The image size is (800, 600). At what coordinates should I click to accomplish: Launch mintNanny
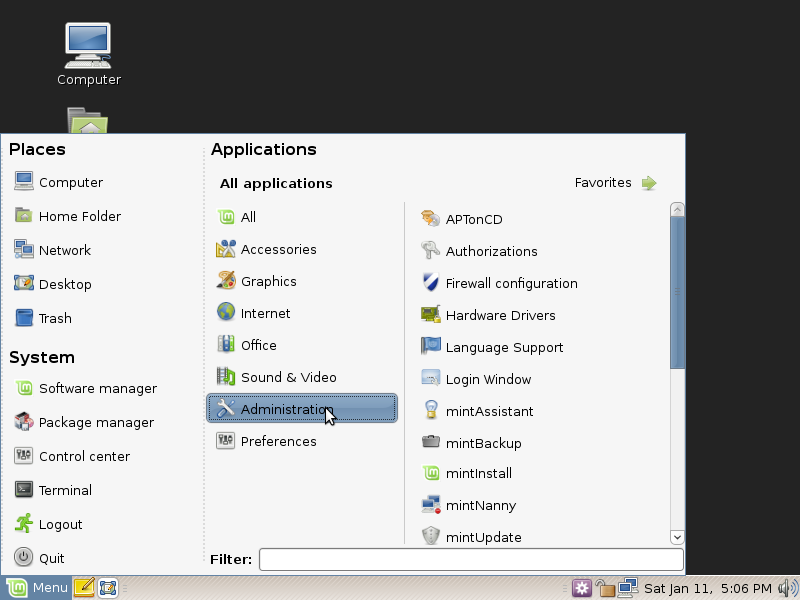click(x=469, y=505)
